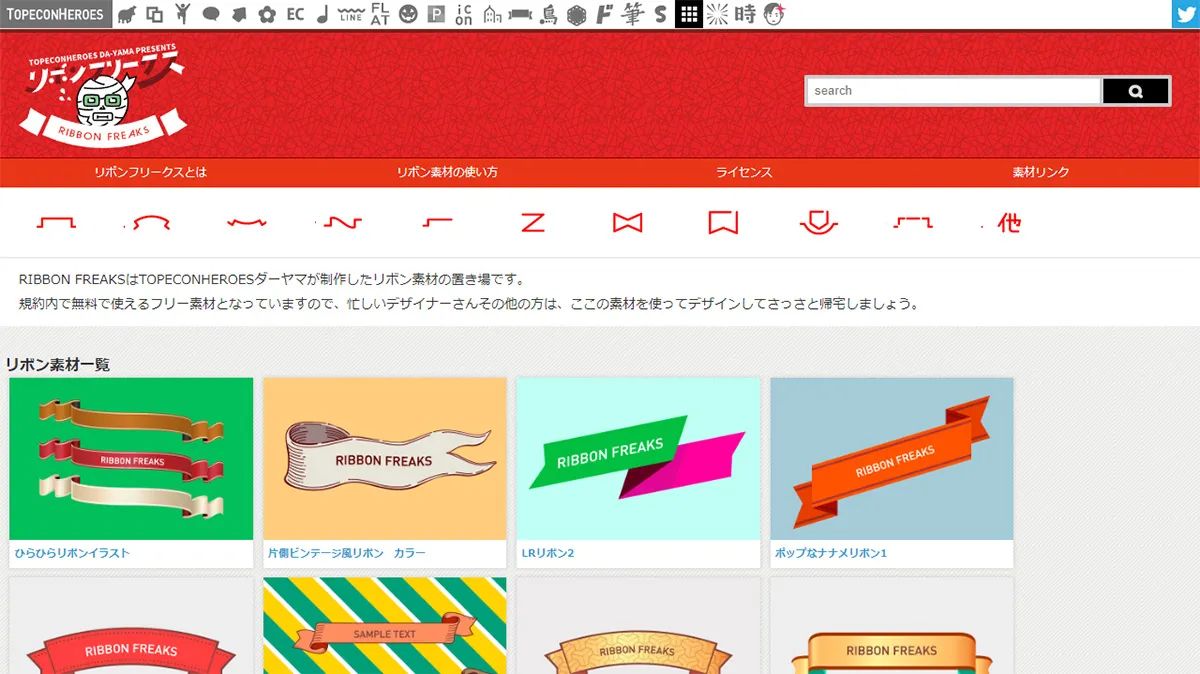This screenshot has width=1200, height=674.
Task: Go to the ライセンス page
Action: (744, 172)
